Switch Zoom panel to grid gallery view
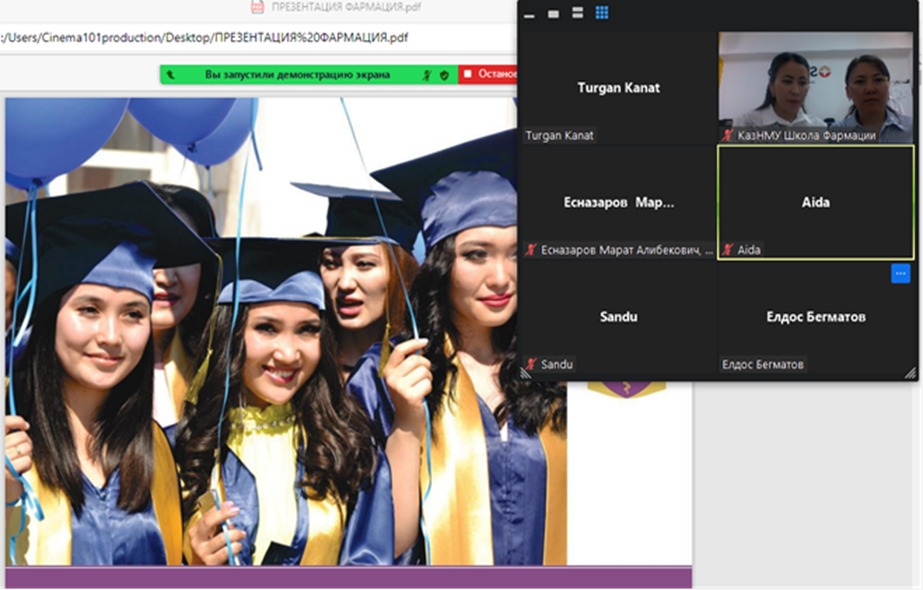The width and height of the screenshot is (923, 590). [x=602, y=13]
